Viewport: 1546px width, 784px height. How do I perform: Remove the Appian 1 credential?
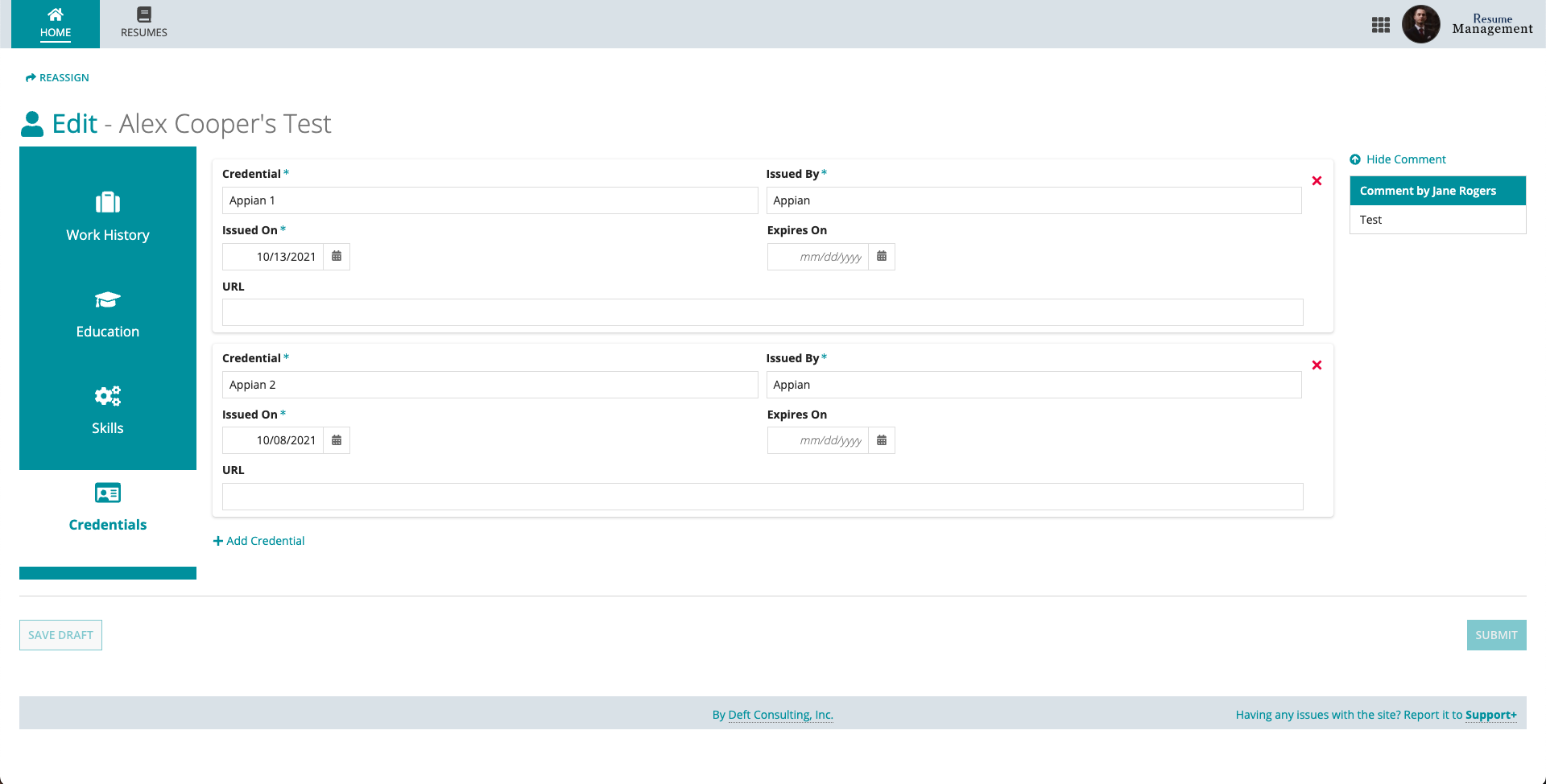pyautogui.click(x=1317, y=181)
